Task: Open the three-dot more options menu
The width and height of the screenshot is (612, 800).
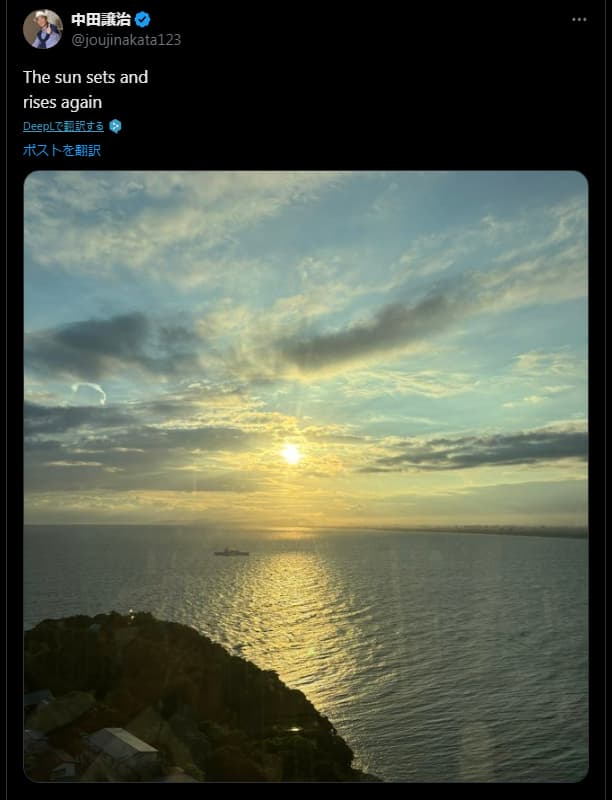Action: coord(579,19)
